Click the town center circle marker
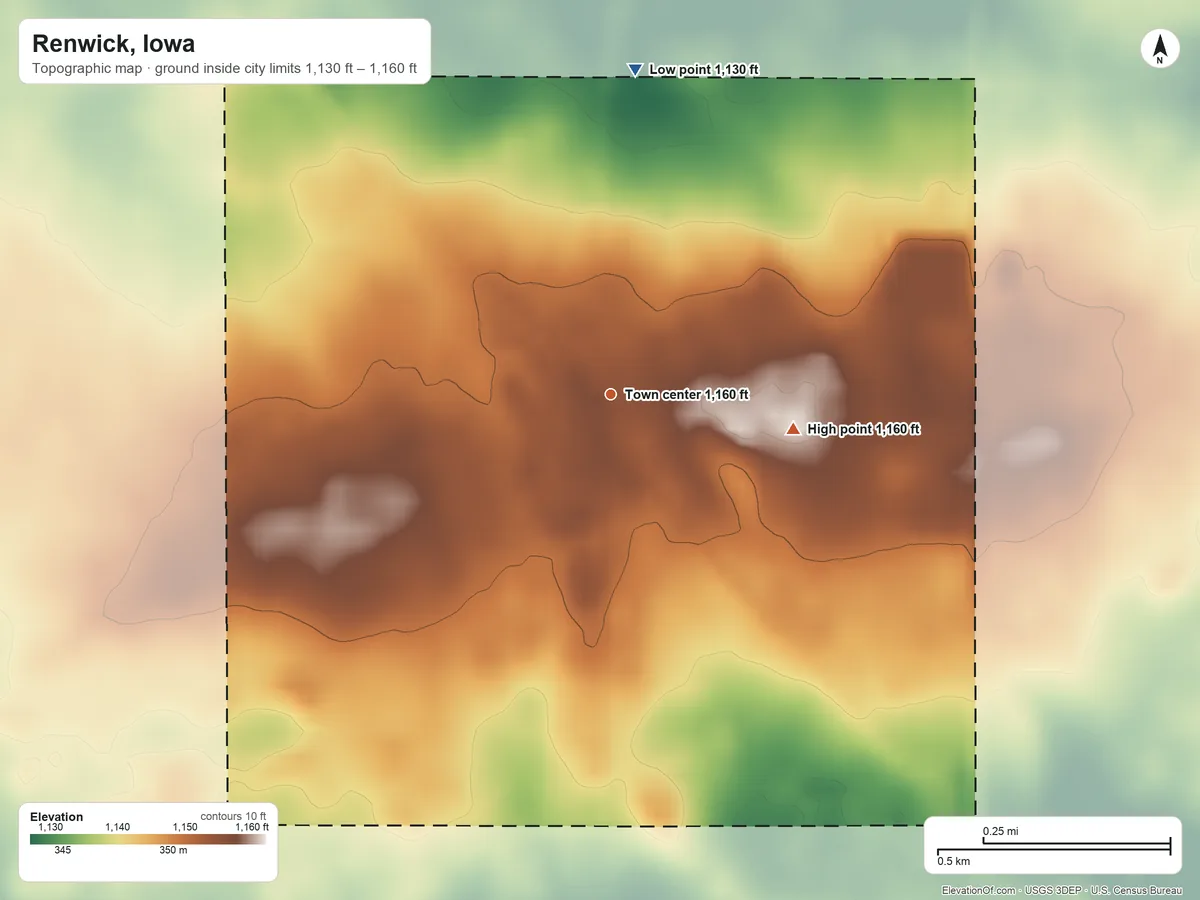This screenshot has width=1200, height=900. click(x=610, y=394)
